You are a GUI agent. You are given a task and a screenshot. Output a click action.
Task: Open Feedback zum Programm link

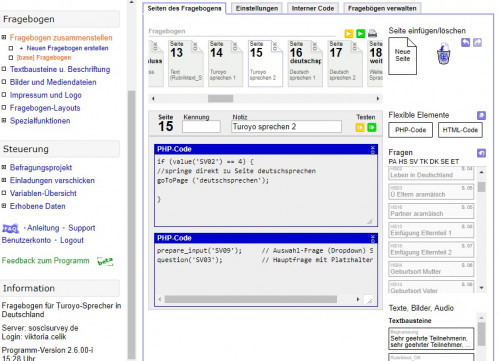(45, 261)
